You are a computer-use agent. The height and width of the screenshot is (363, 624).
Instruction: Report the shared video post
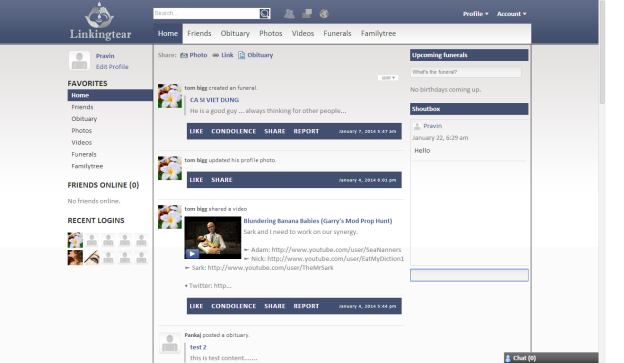click(306, 306)
